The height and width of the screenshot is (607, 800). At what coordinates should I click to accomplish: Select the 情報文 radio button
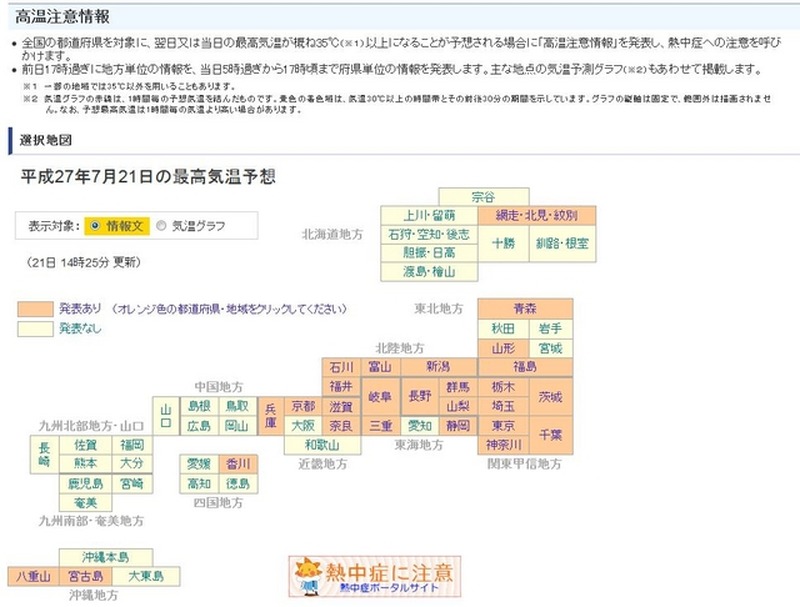(95, 226)
